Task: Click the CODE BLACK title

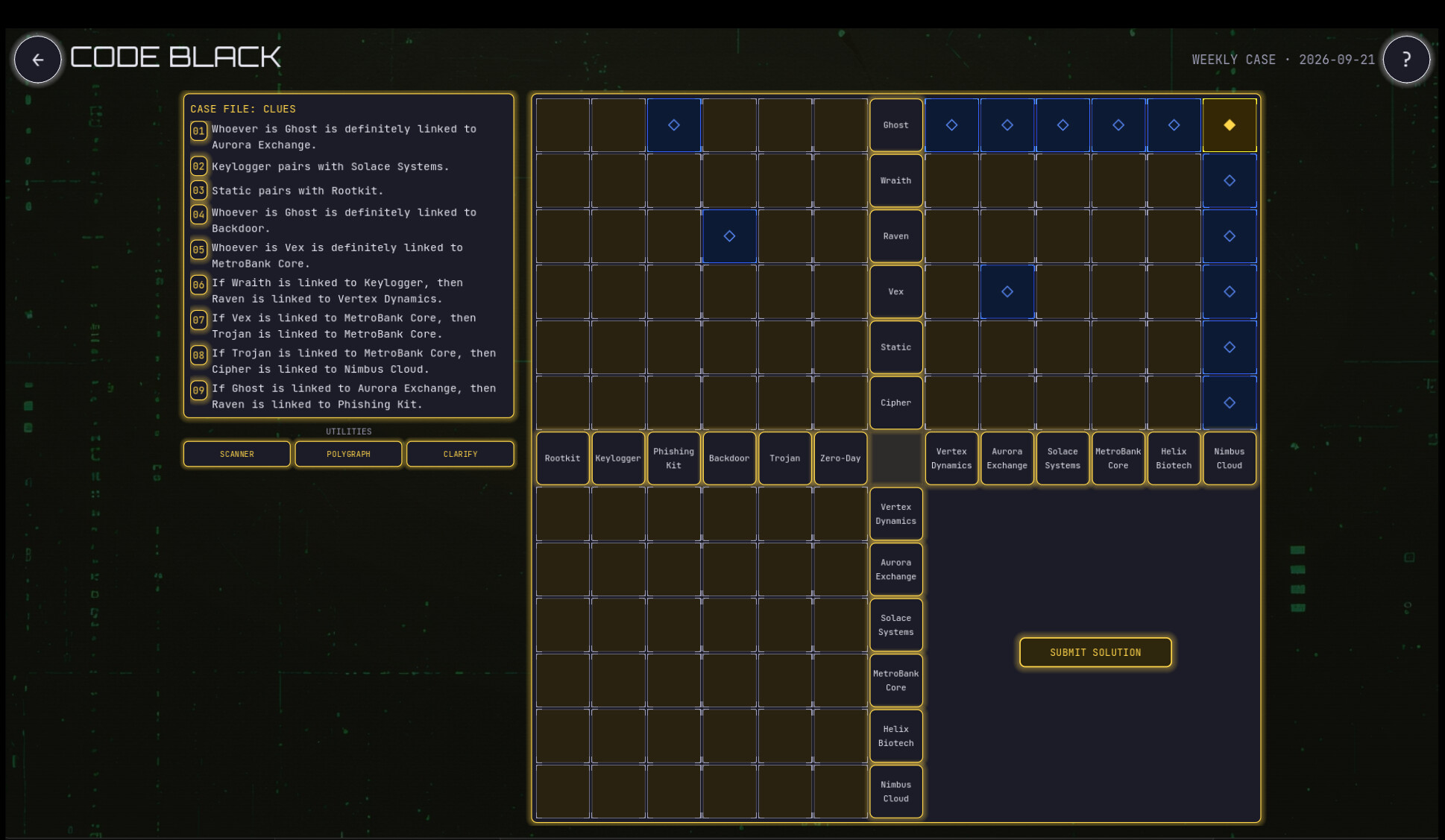Action: pyautogui.click(x=176, y=57)
